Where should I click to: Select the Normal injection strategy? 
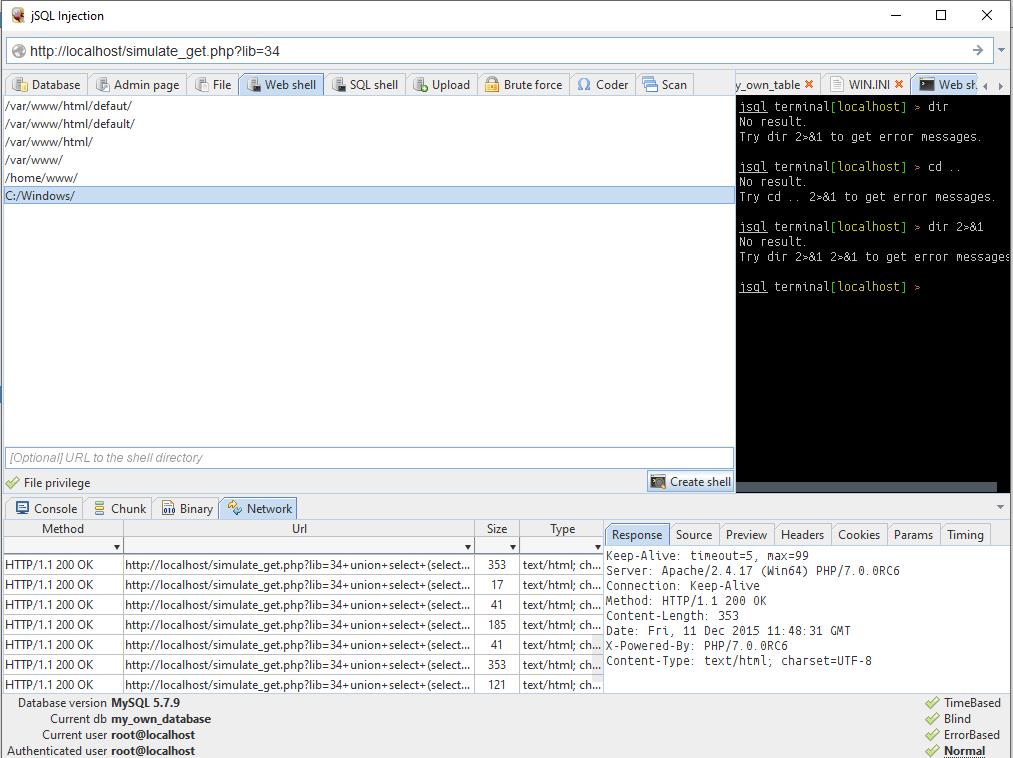pyautogui.click(x=963, y=751)
